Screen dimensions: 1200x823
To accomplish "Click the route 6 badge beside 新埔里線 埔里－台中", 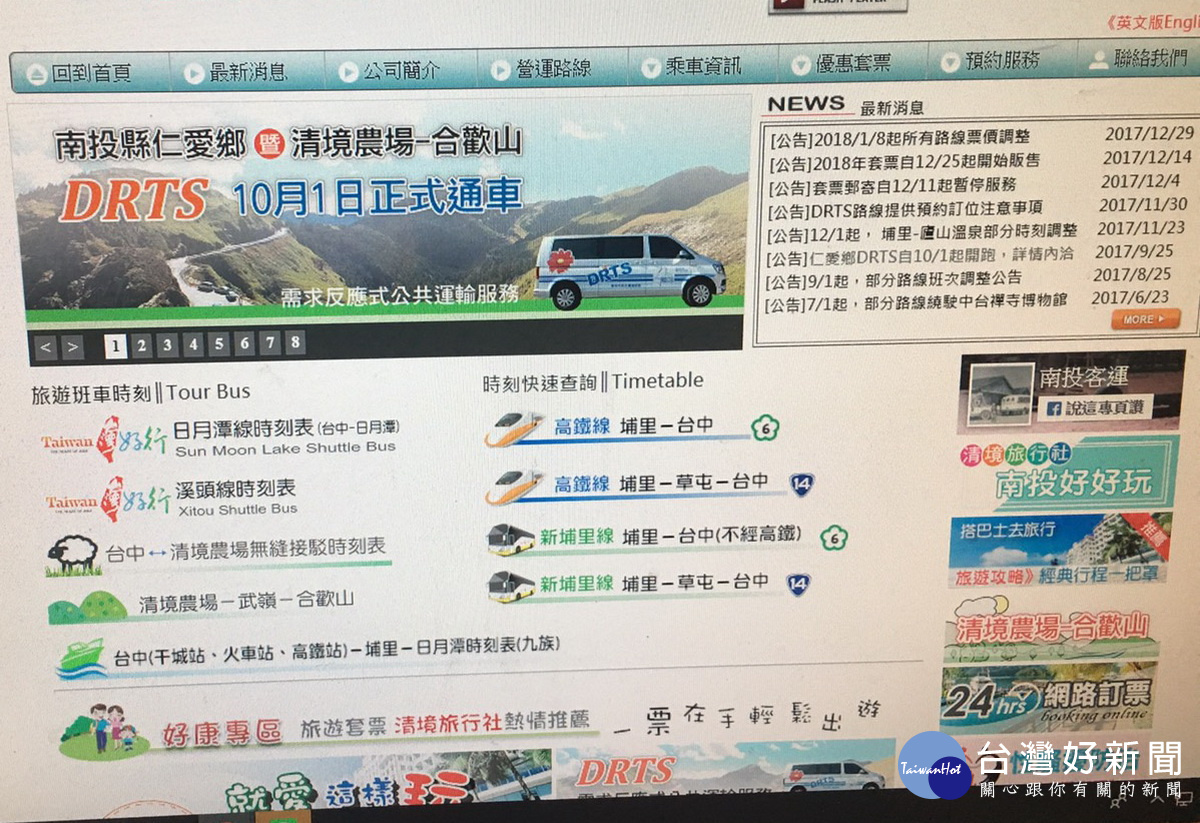I will [x=834, y=538].
